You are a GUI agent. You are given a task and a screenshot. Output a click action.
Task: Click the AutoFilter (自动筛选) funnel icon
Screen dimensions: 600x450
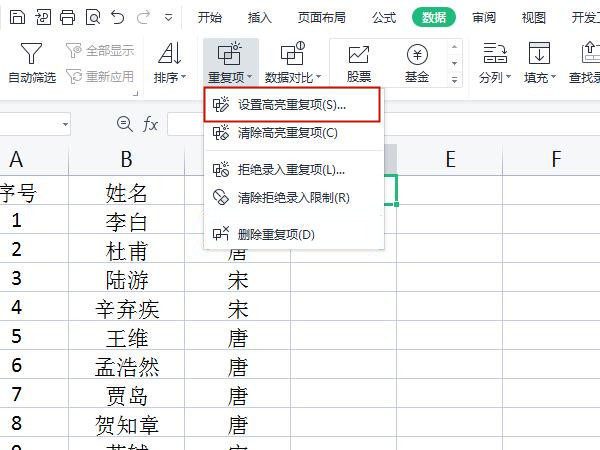(x=32, y=54)
